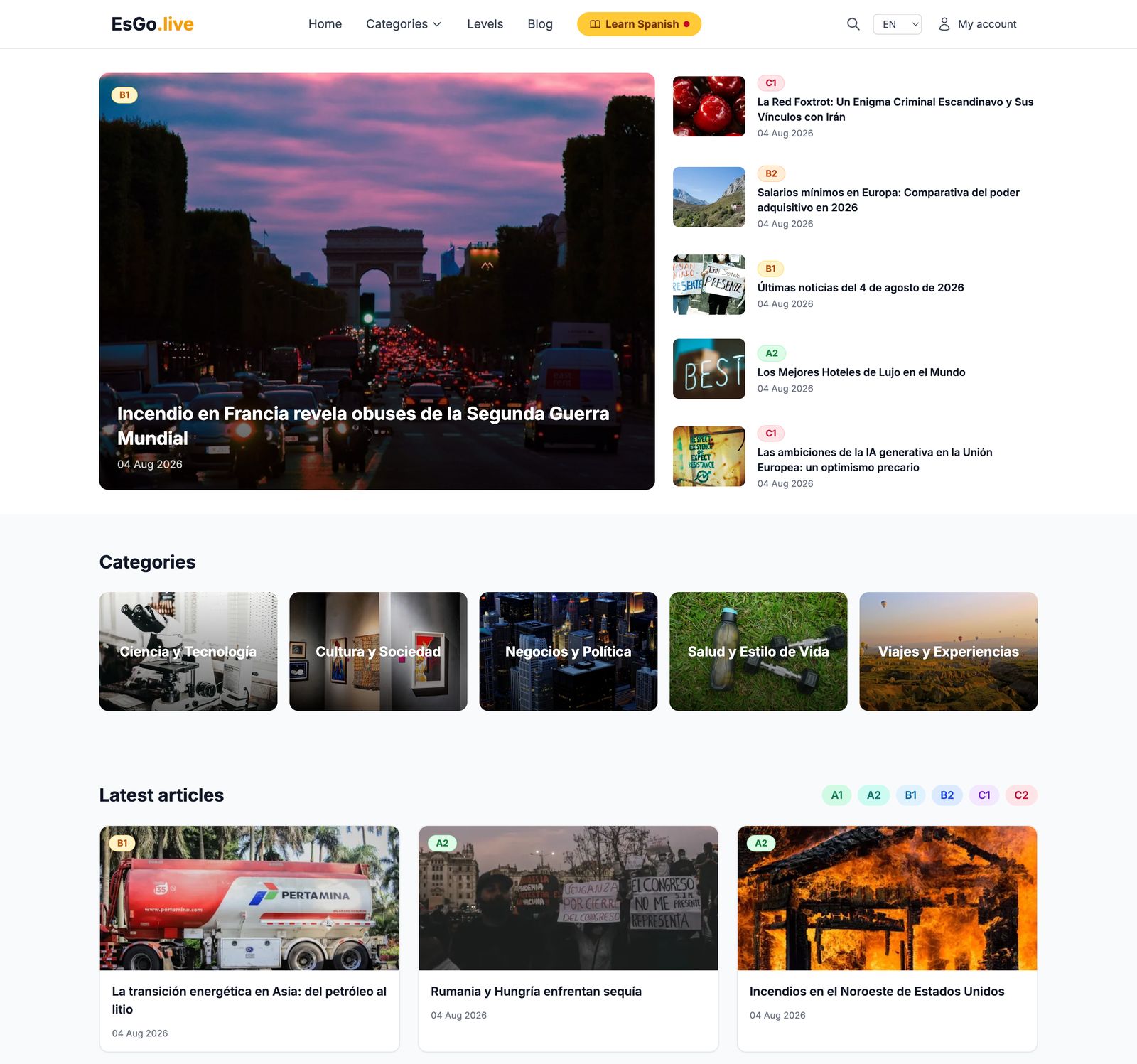Viewport: 1137px width, 1064px height.
Task: Open the Pertamina tanker truck image
Action: click(249, 898)
